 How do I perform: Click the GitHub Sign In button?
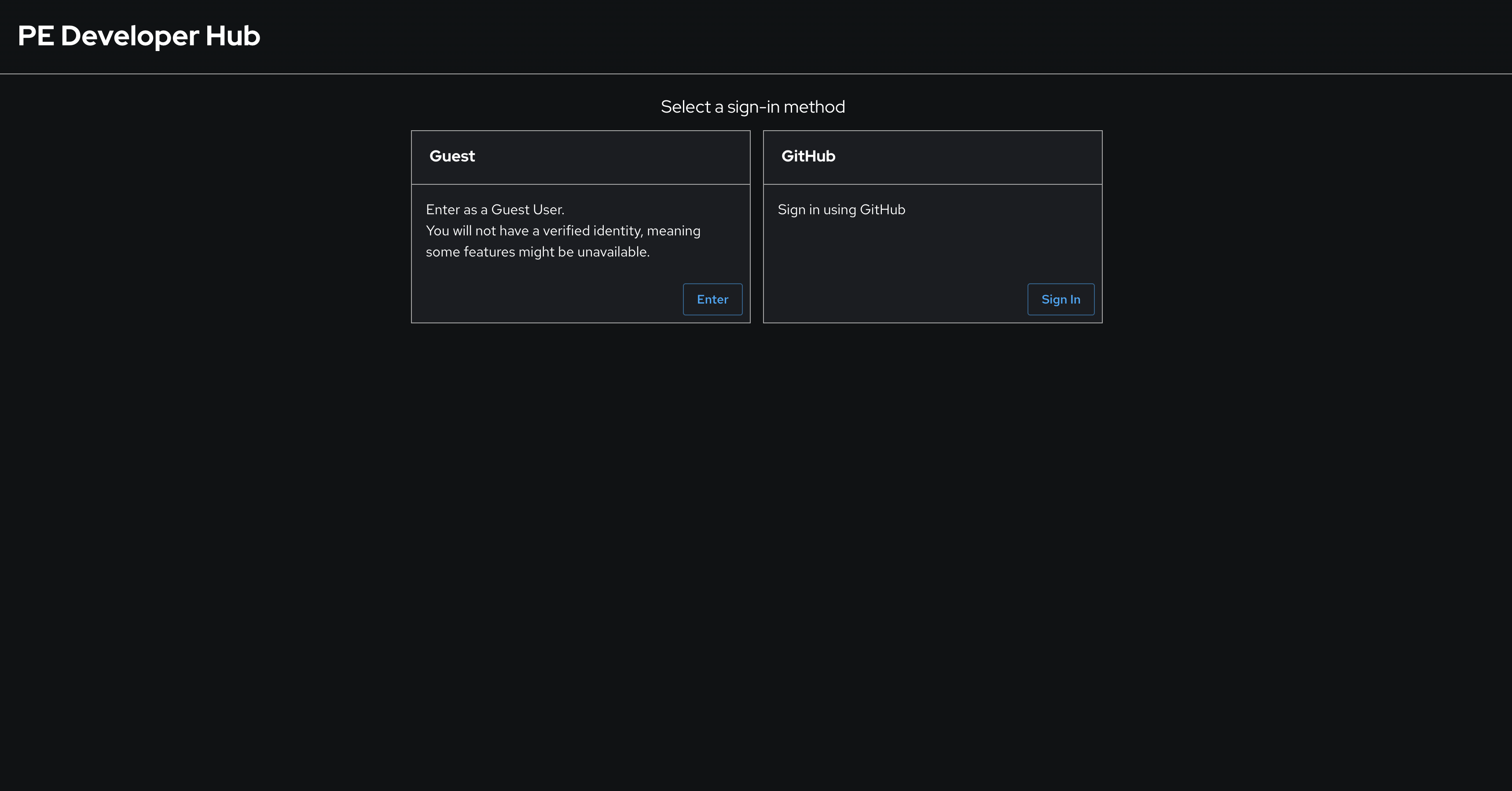1061,299
